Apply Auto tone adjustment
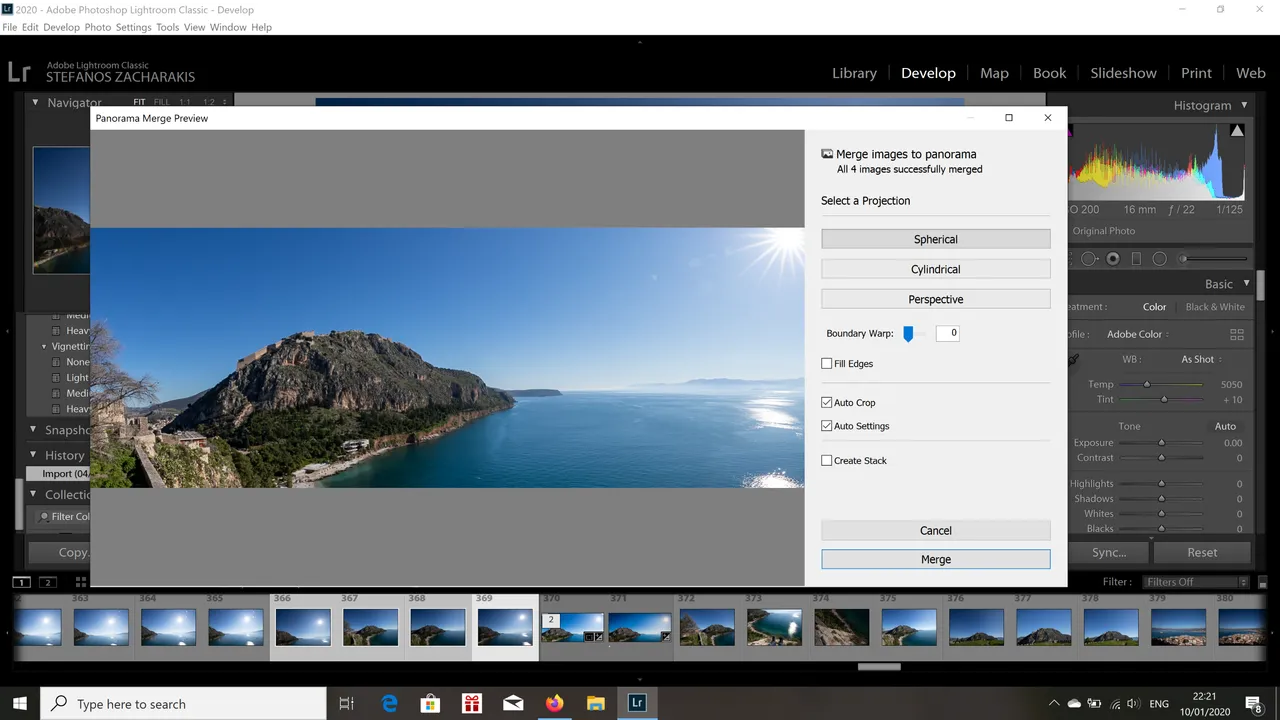1280x720 pixels. click(x=1225, y=426)
